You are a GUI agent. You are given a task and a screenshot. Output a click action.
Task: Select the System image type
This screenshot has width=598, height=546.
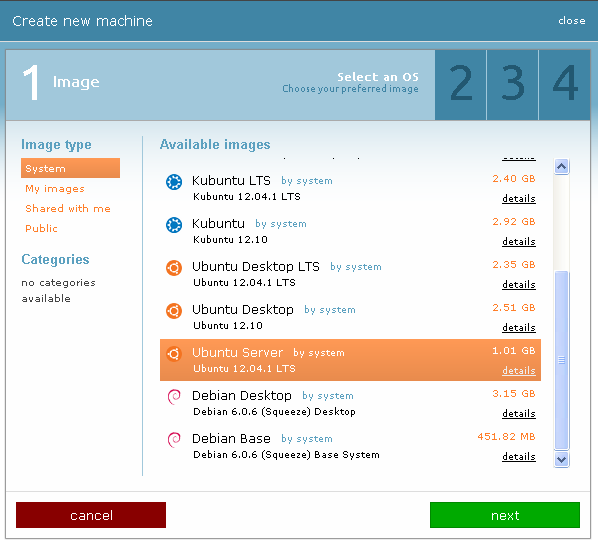(x=70, y=168)
